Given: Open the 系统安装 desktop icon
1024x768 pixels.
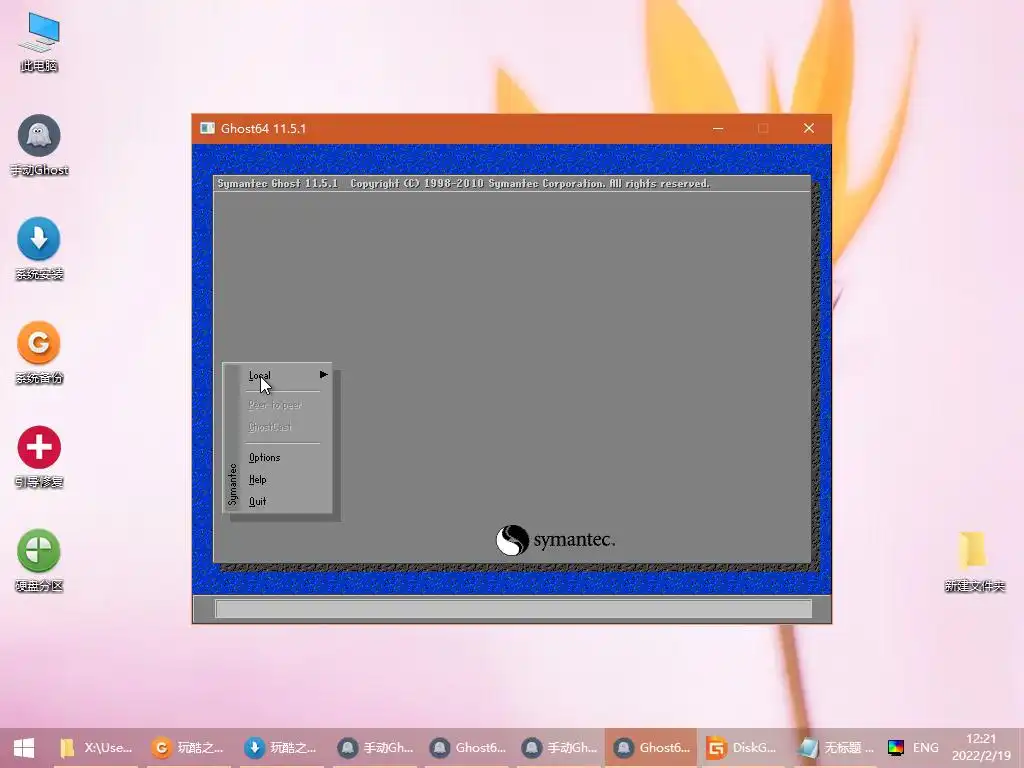Looking at the screenshot, I should 39,249.
